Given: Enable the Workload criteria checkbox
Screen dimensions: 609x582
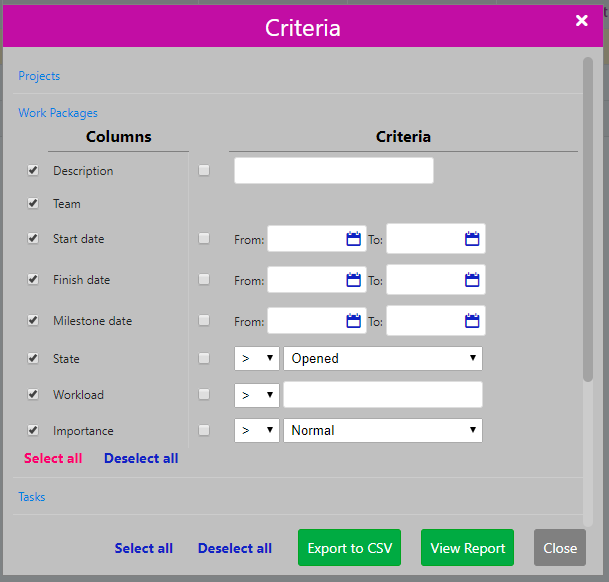Looking at the screenshot, I should [x=204, y=394].
